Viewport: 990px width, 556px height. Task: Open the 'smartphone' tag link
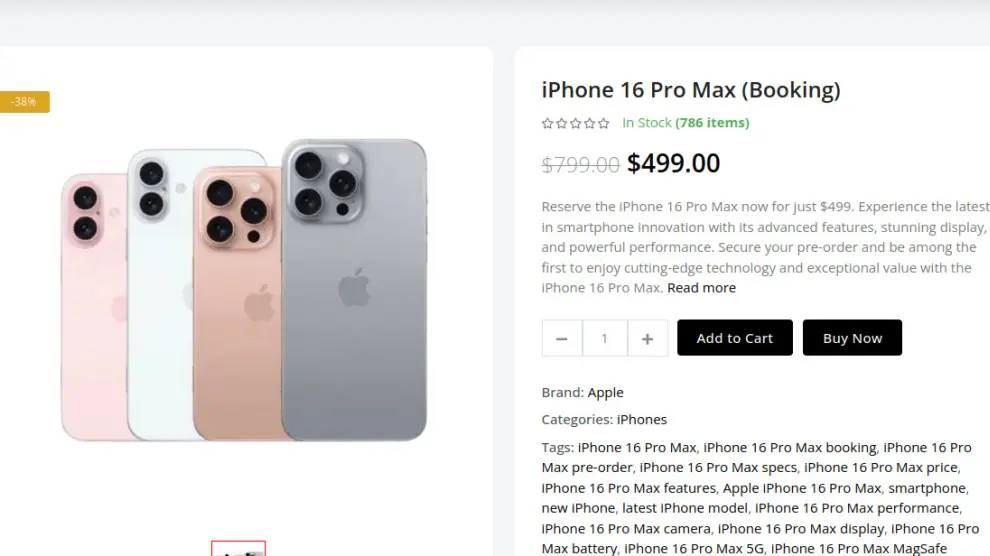pos(927,488)
